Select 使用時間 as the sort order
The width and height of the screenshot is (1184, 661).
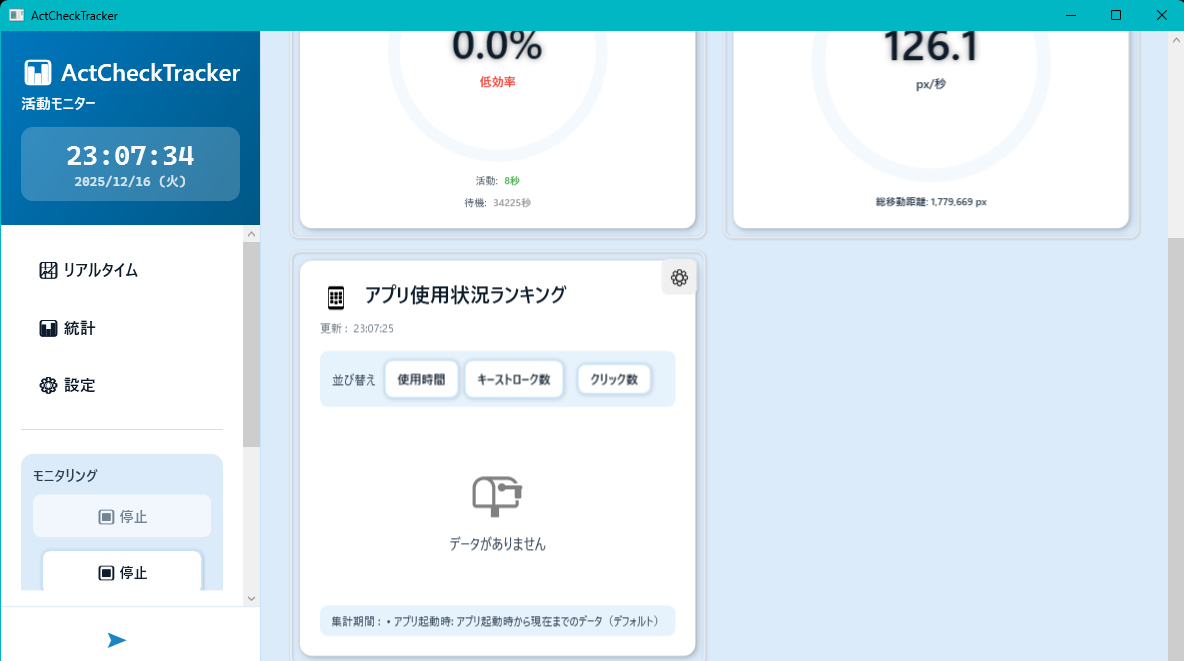point(421,379)
